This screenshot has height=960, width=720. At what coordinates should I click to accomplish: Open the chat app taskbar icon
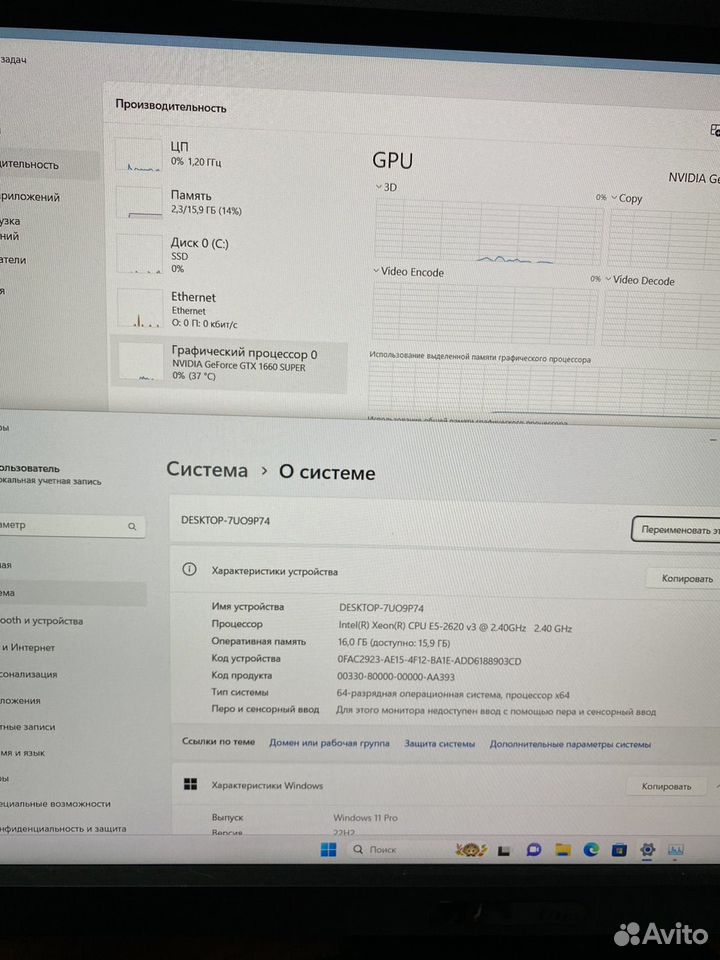tap(533, 850)
